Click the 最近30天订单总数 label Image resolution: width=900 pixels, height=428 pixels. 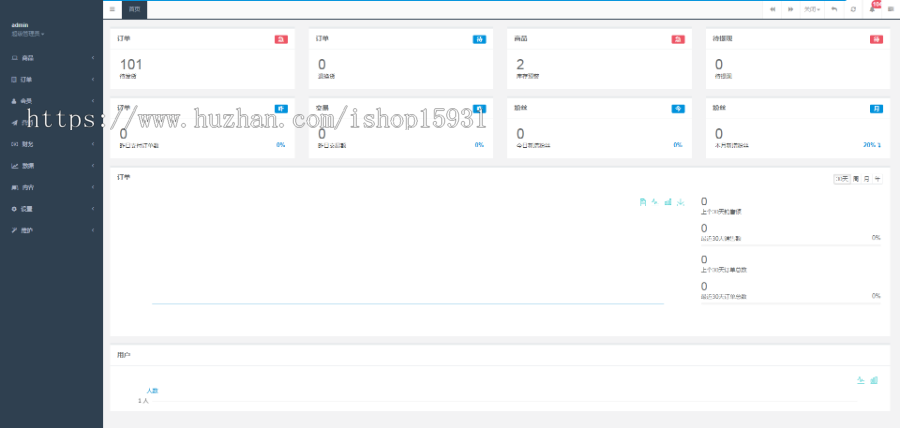(724, 297)
